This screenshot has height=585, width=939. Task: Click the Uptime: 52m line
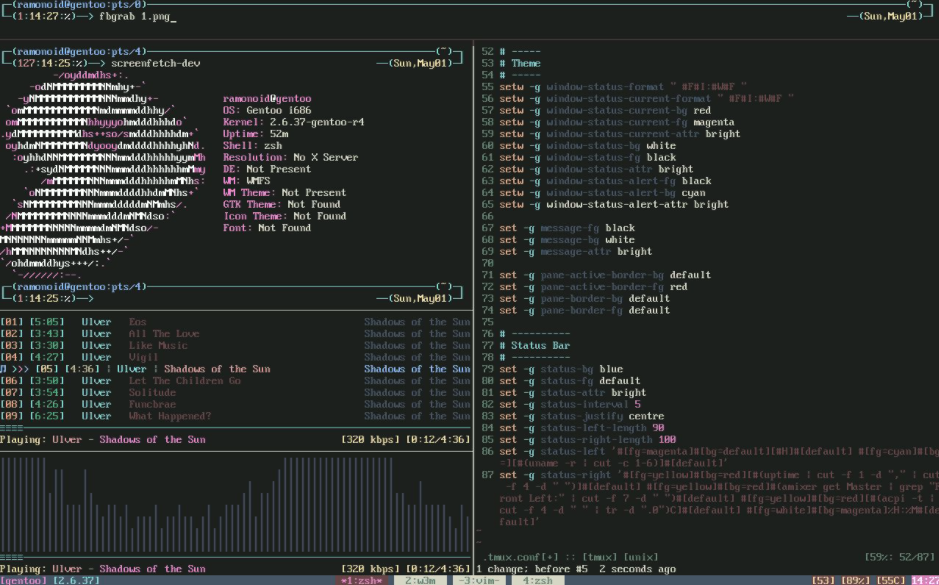[255, 134]
